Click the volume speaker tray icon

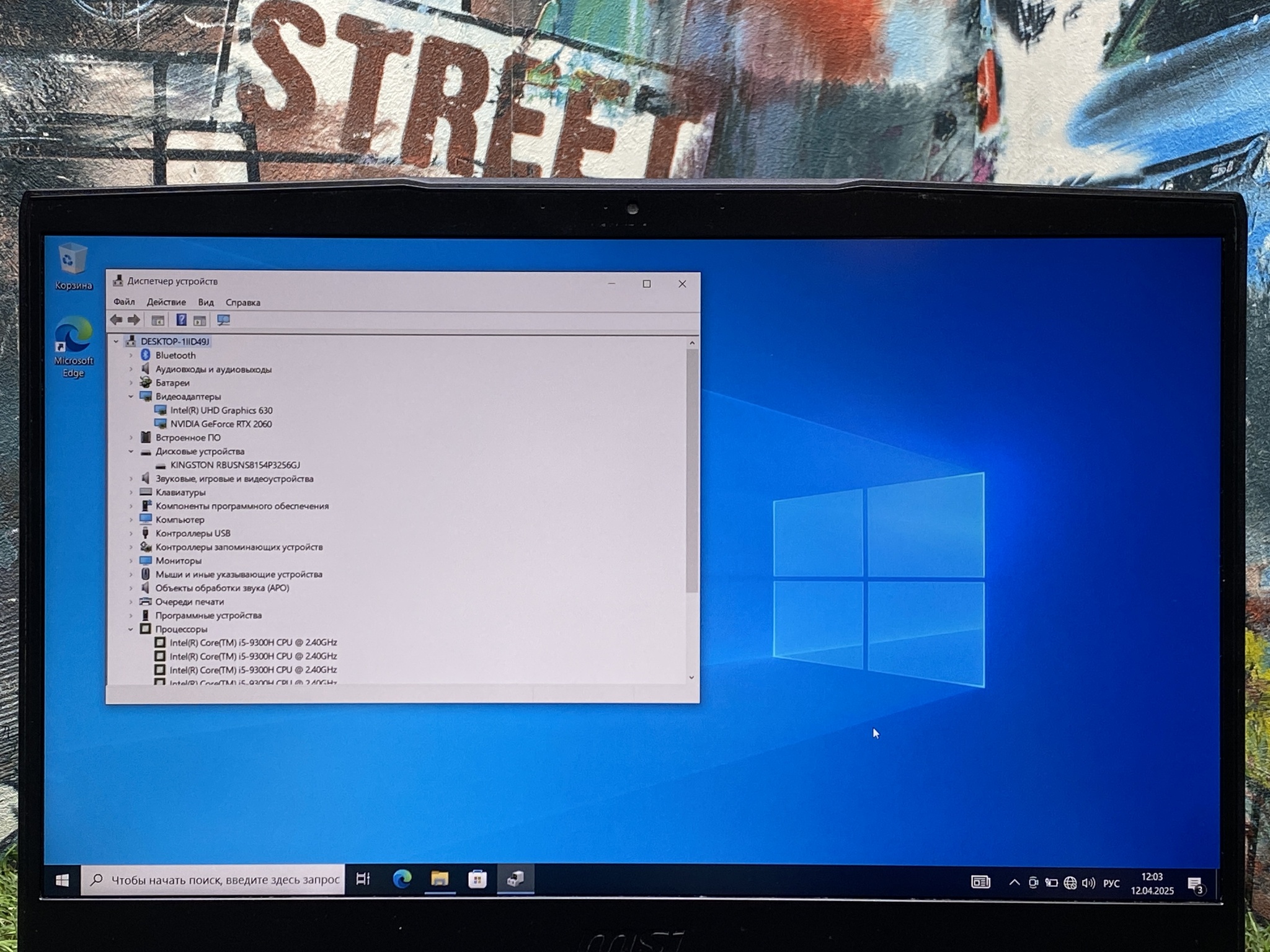(x=1088, y=883)
